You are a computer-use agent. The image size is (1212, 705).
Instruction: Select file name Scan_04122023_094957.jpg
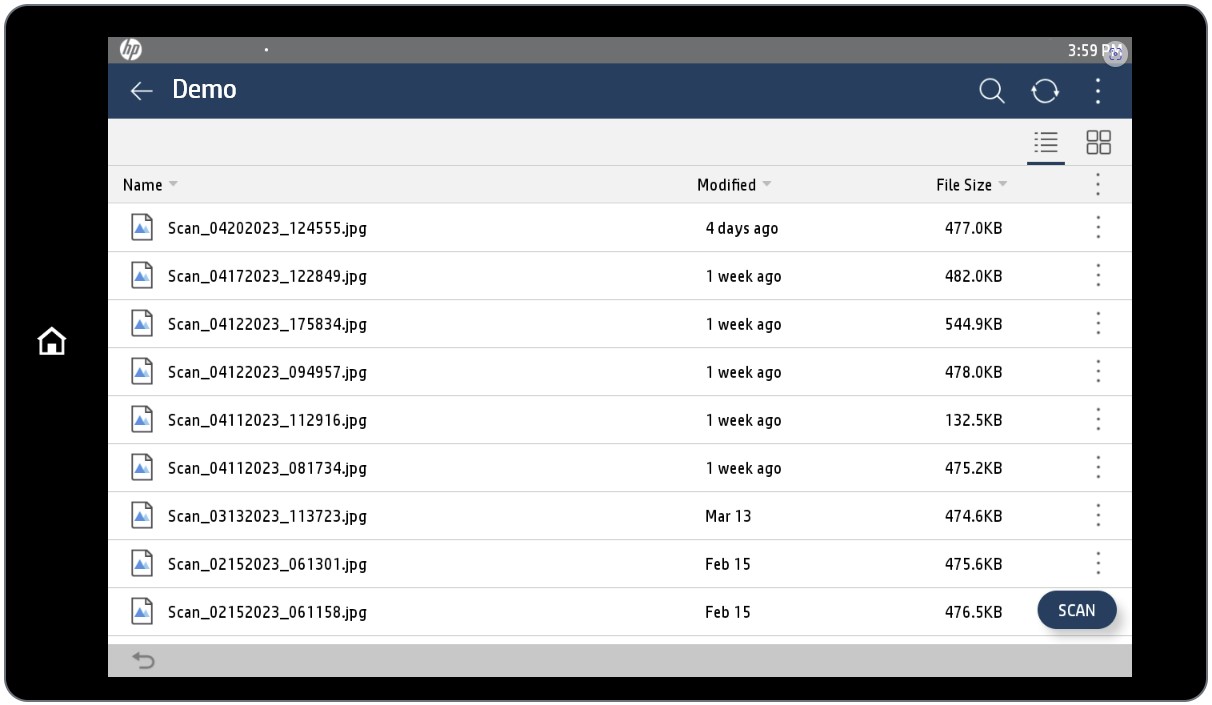point(267,373)
